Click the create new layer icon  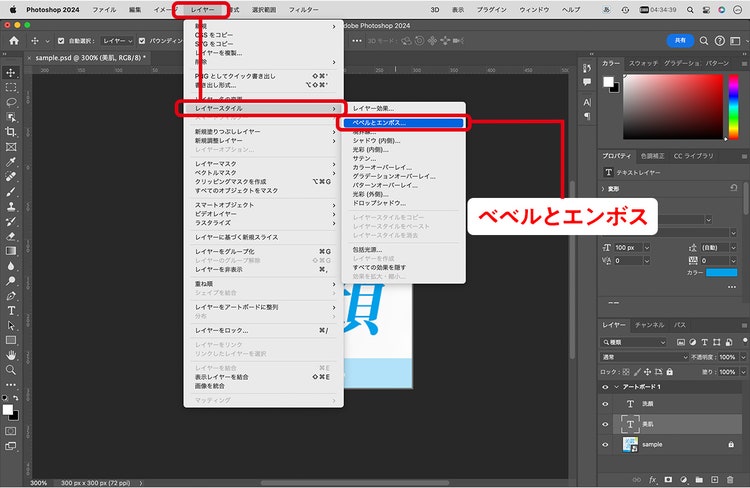coord(715,479)
